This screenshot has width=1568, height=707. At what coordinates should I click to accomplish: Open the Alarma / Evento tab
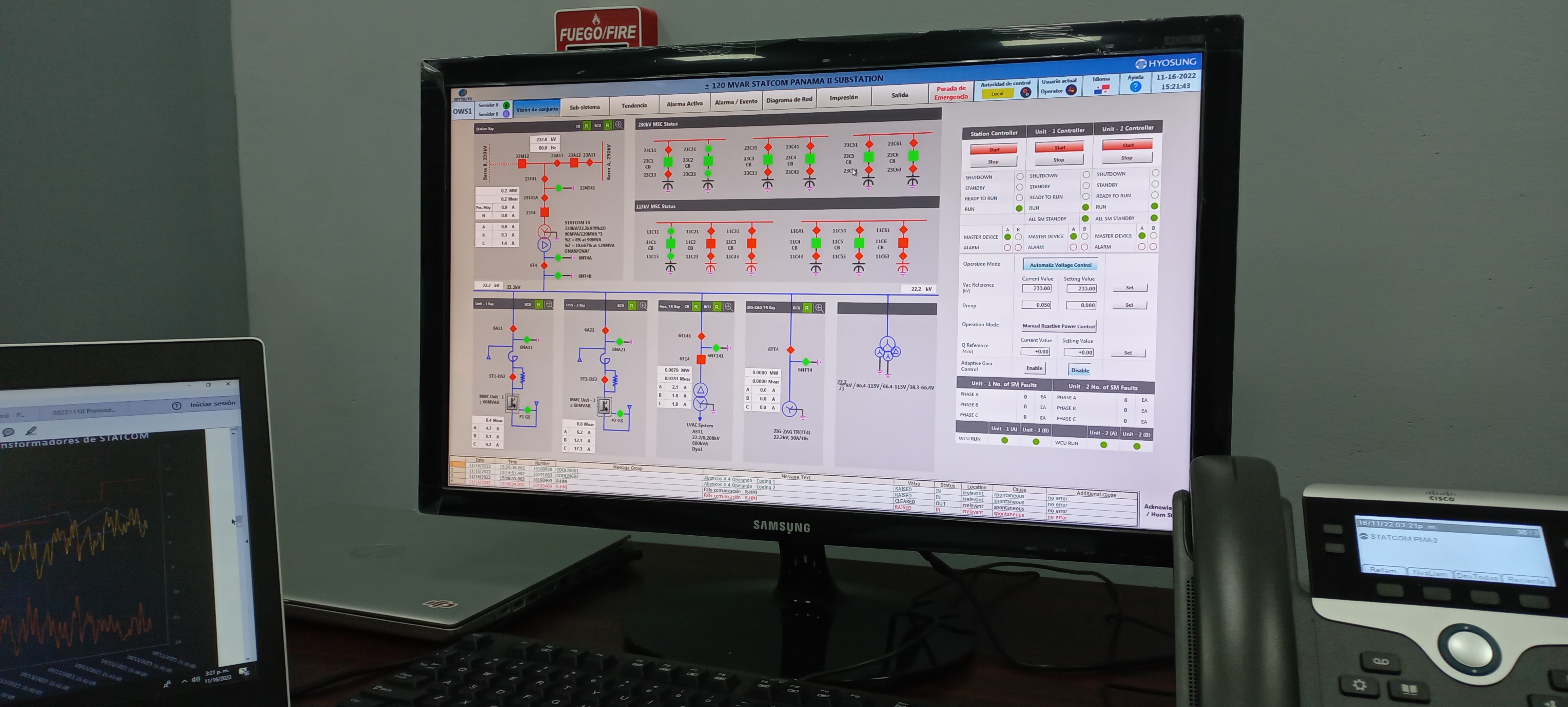pos(736,102)
